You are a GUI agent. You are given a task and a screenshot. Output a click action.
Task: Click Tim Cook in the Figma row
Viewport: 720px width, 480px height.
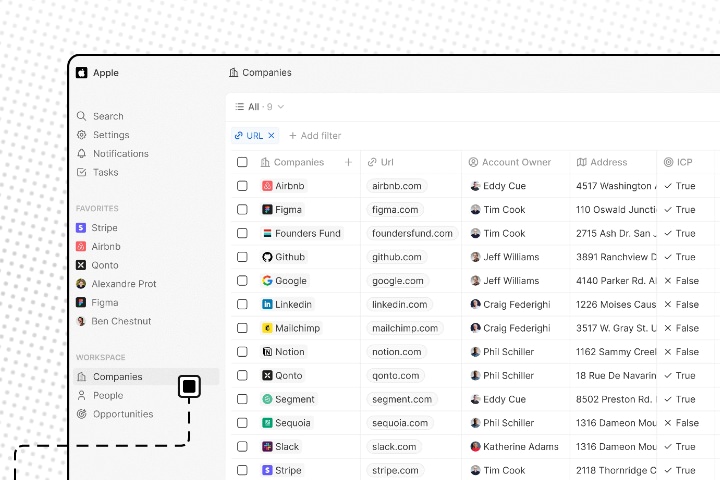[x=498, y=209]
